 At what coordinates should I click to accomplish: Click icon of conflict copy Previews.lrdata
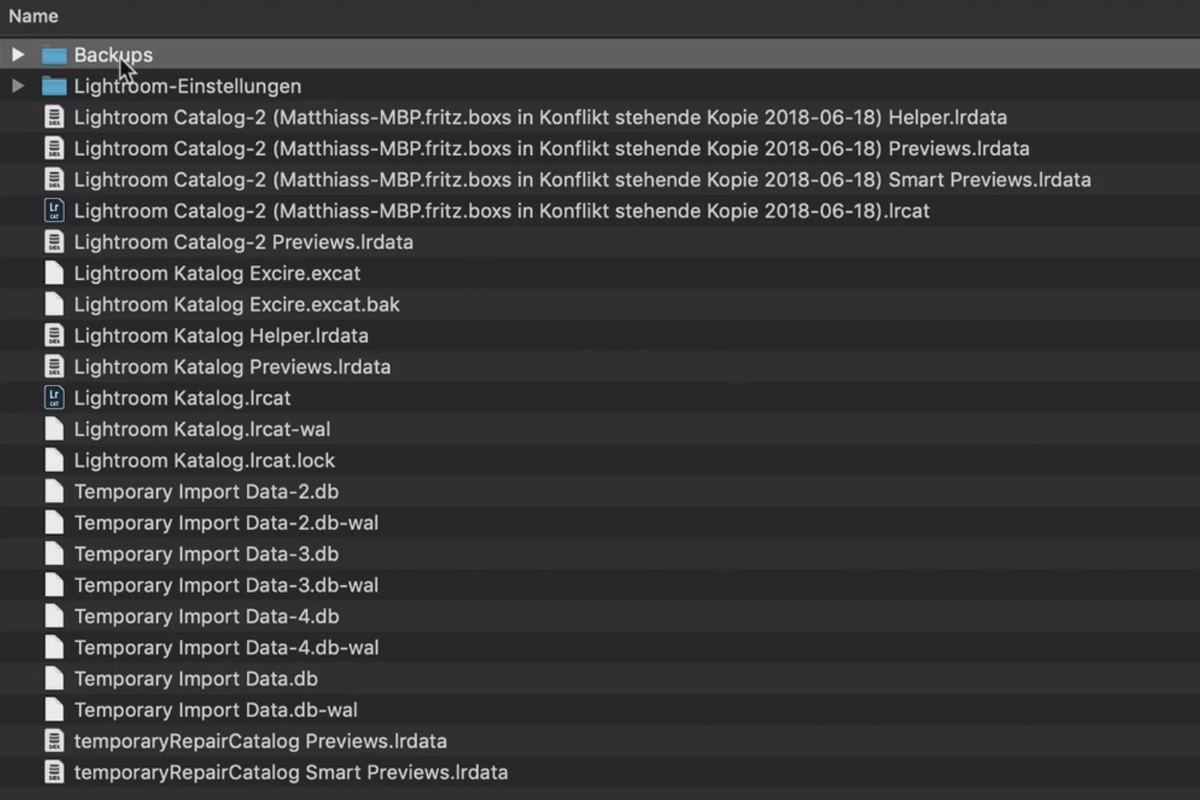pos(54,148)
